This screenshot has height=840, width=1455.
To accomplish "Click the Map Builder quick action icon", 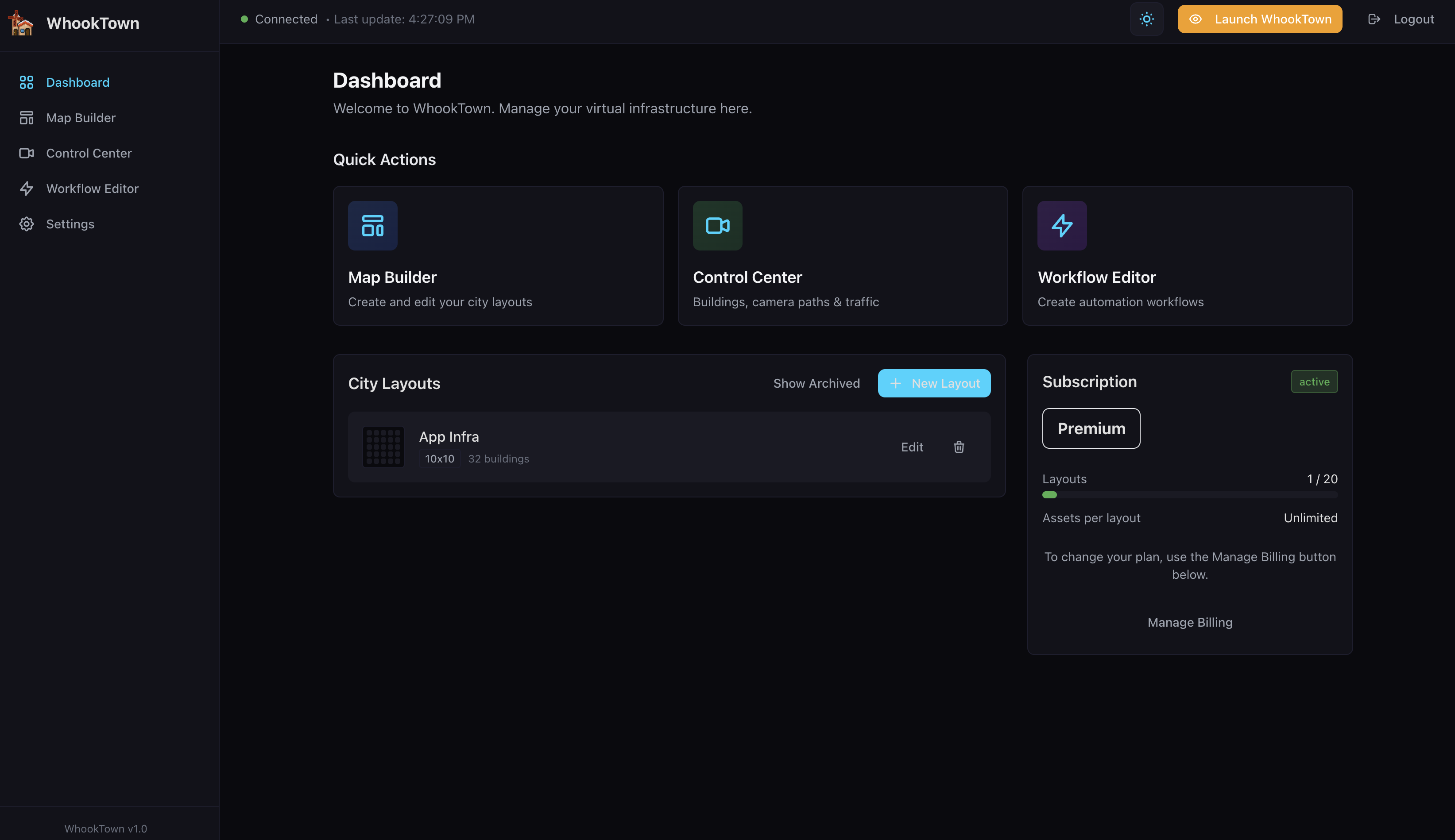I will point(372,226).
